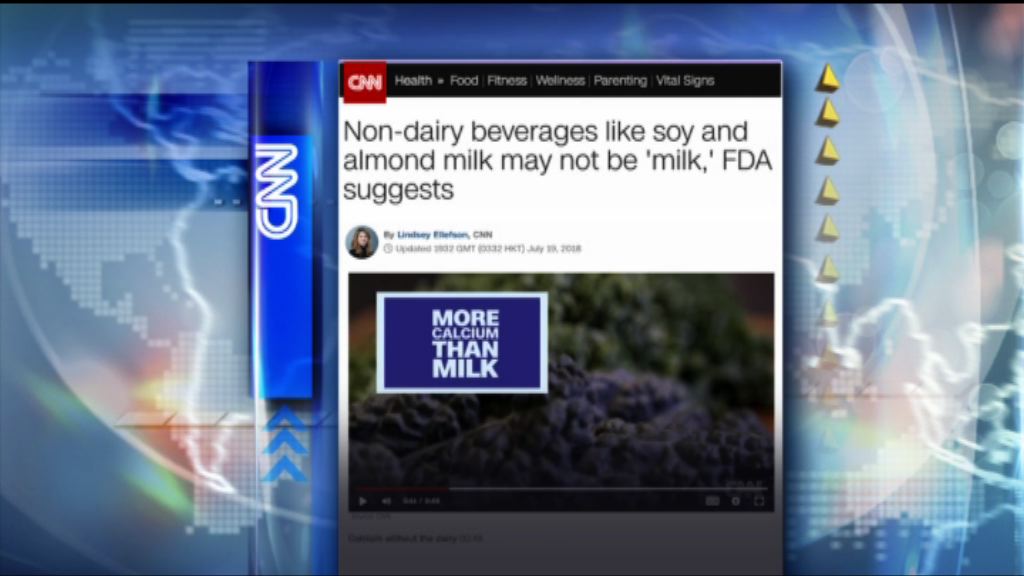Click the video progress bar
Image resolution: width=1024 pixels, height=576 pixels.
(561, 488)
